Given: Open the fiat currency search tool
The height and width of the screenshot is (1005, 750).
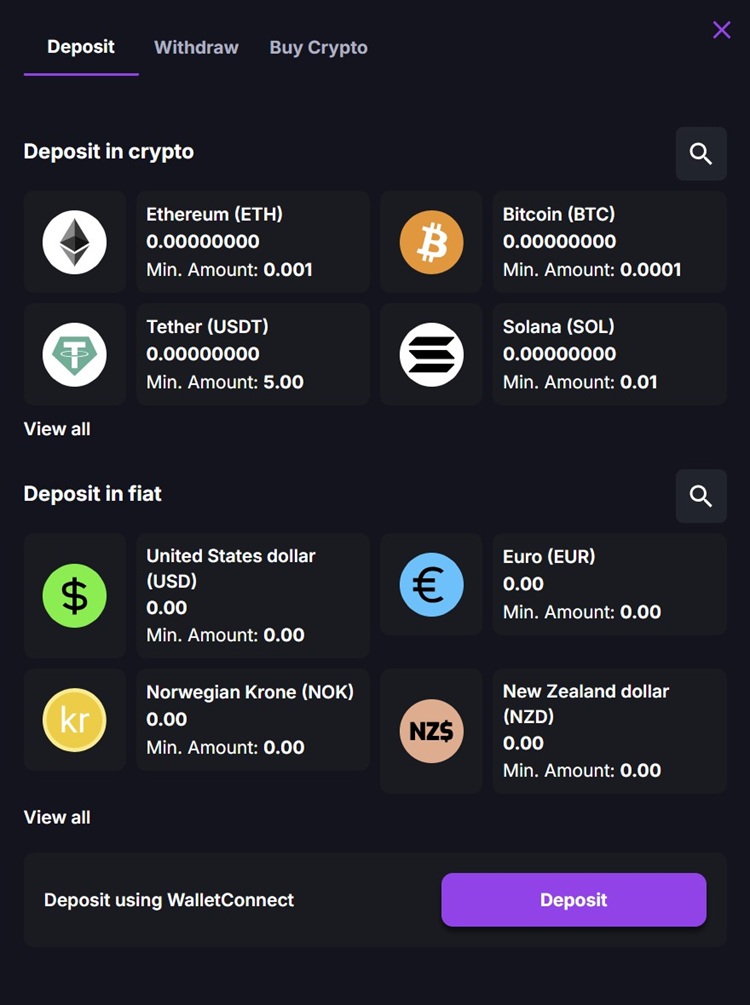Looking at the screenshot, I should point(701,496).
